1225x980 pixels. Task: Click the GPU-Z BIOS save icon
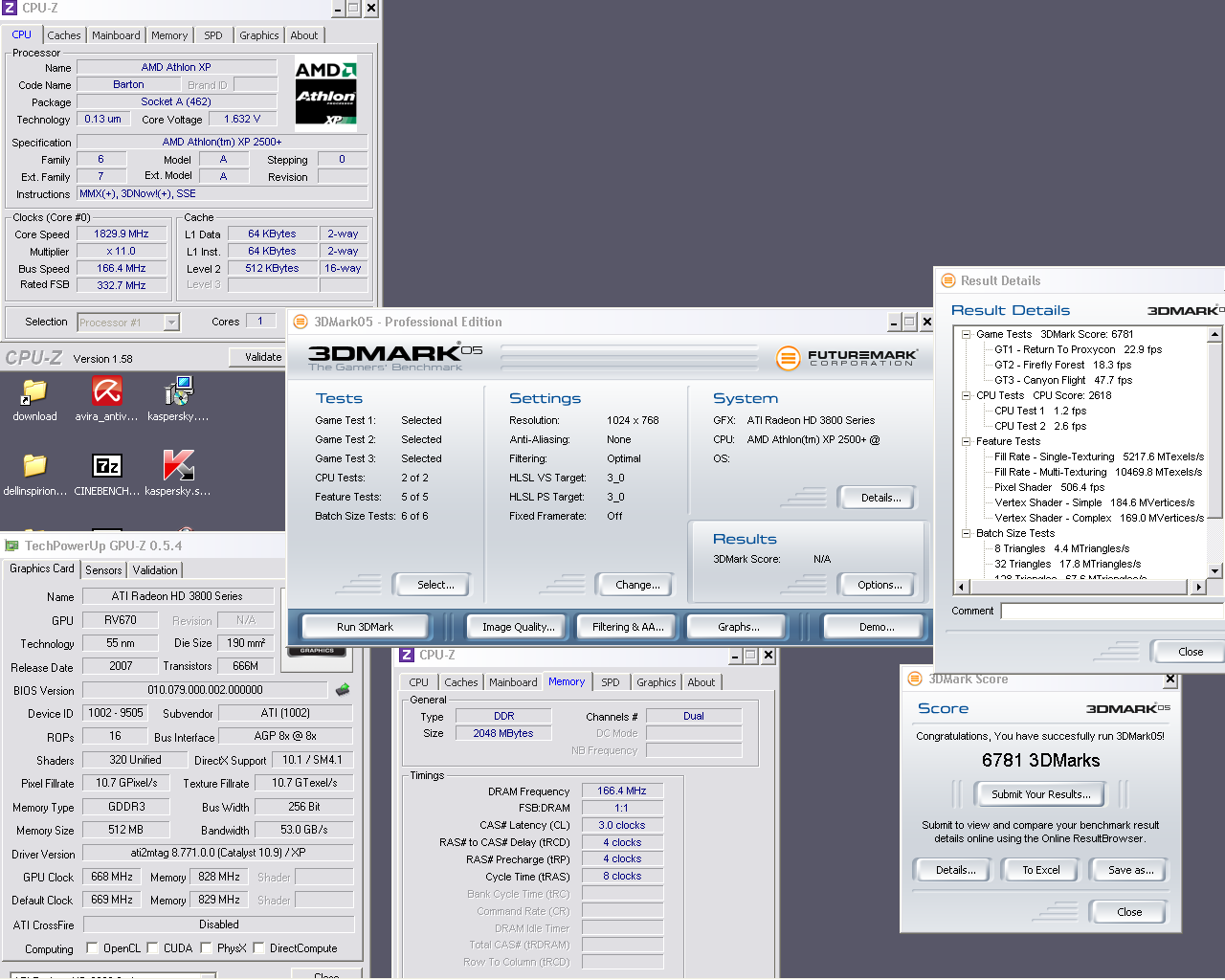(343, 689)
